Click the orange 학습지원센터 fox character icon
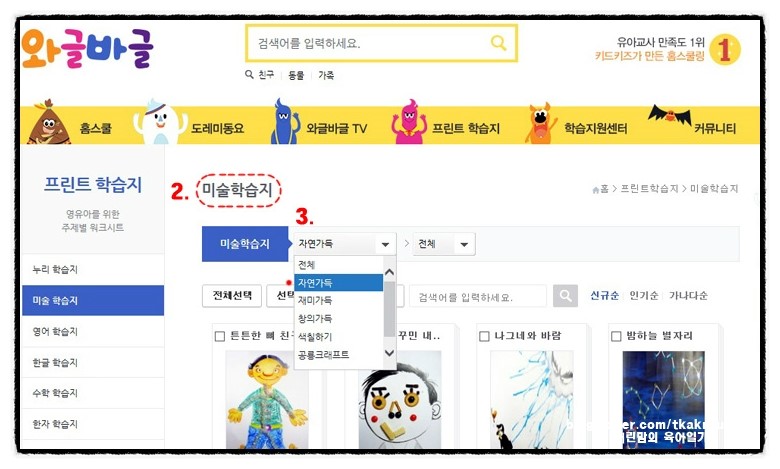 pos(541,123)
